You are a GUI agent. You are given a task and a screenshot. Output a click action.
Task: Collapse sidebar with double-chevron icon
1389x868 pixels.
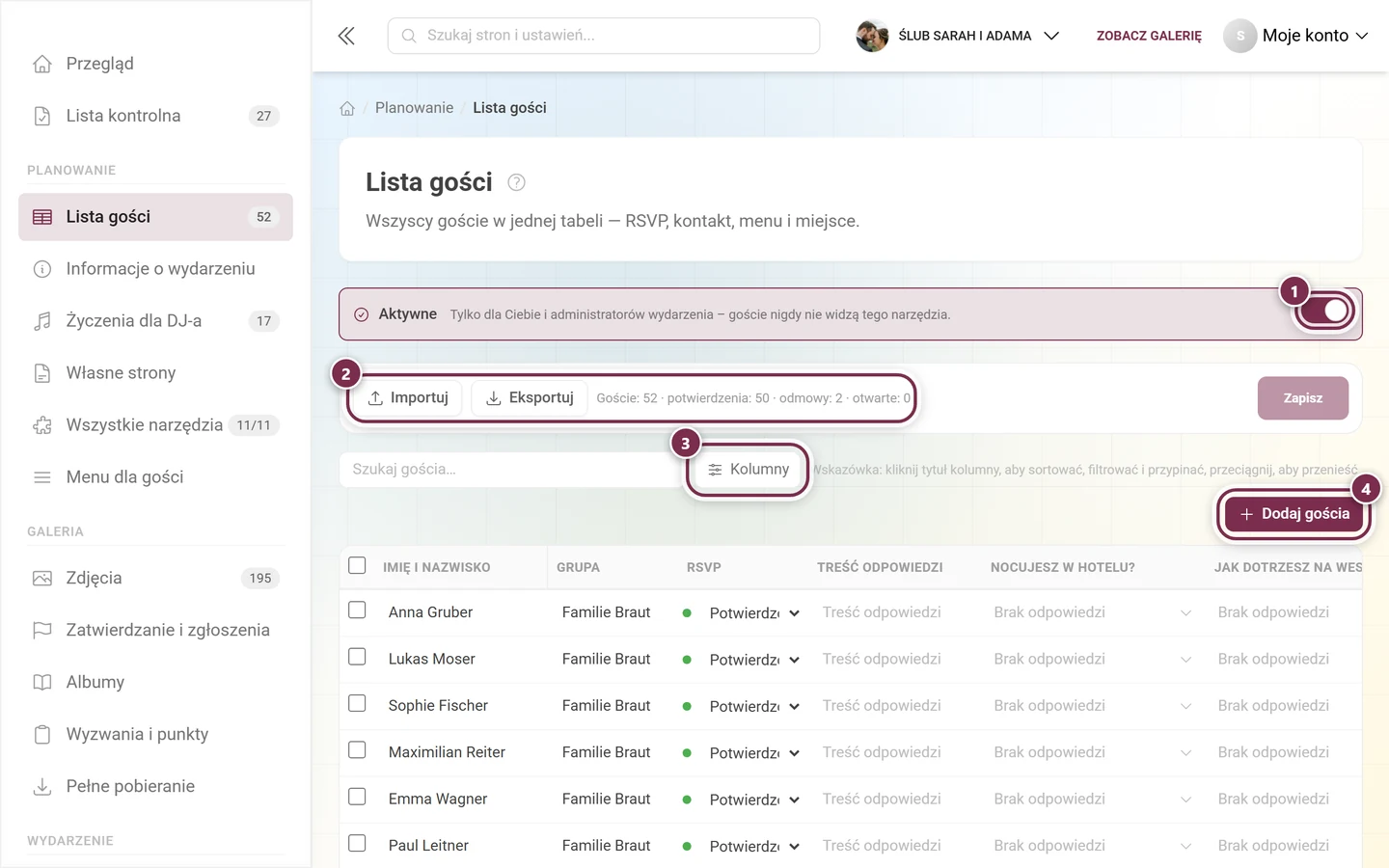[346, 36]
